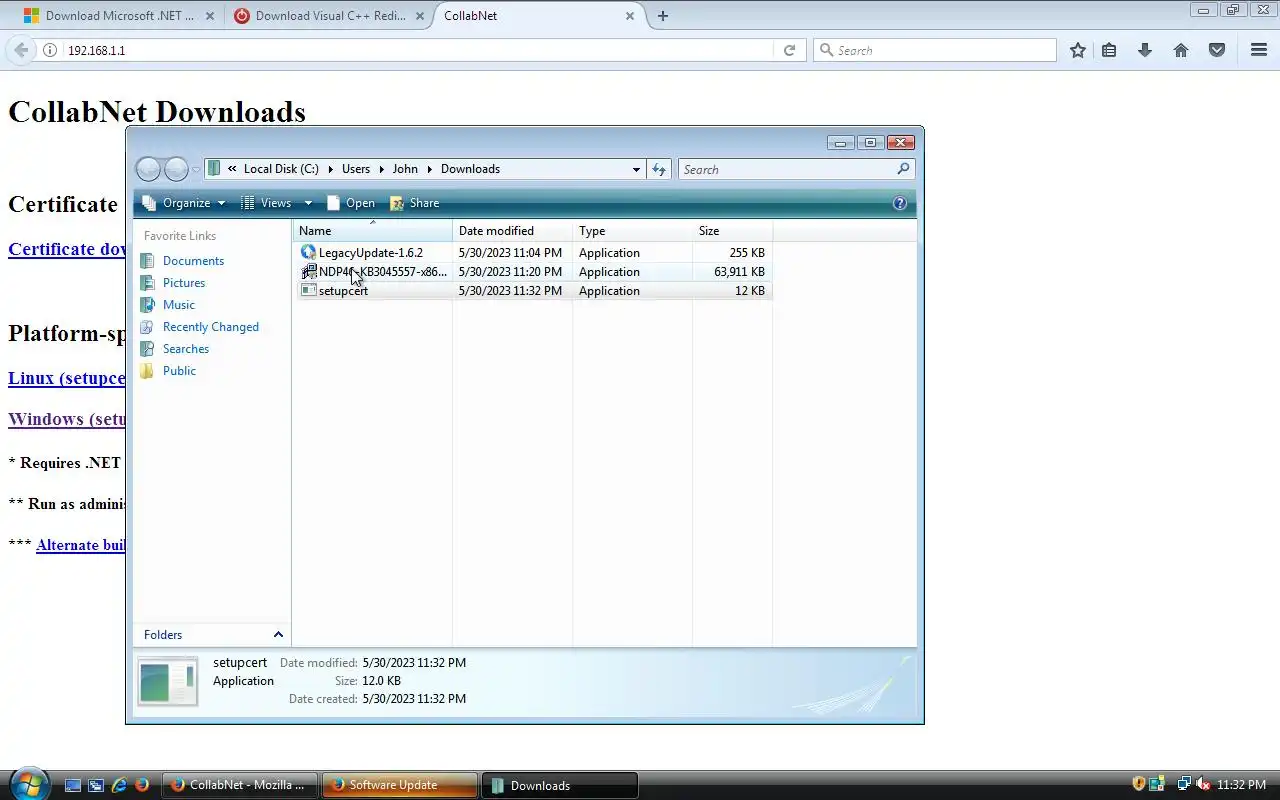Click Share in Explorer toolbar
The width and height of the screenshot is (1280, 800).
415,203
